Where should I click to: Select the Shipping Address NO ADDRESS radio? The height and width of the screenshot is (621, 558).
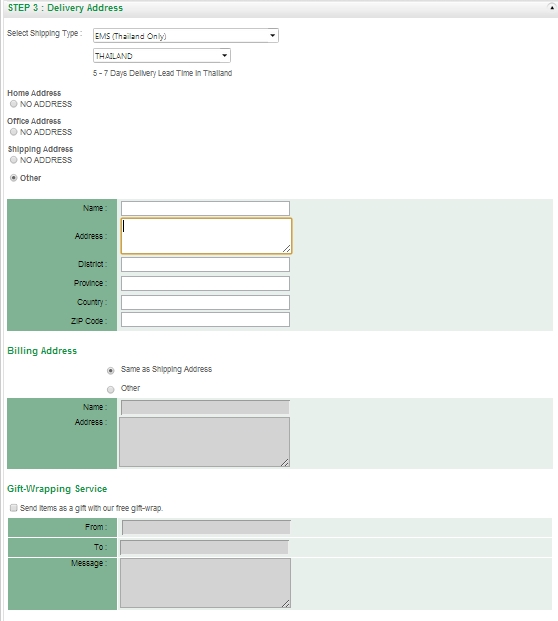pyautogui.click(x=14, y=160)
